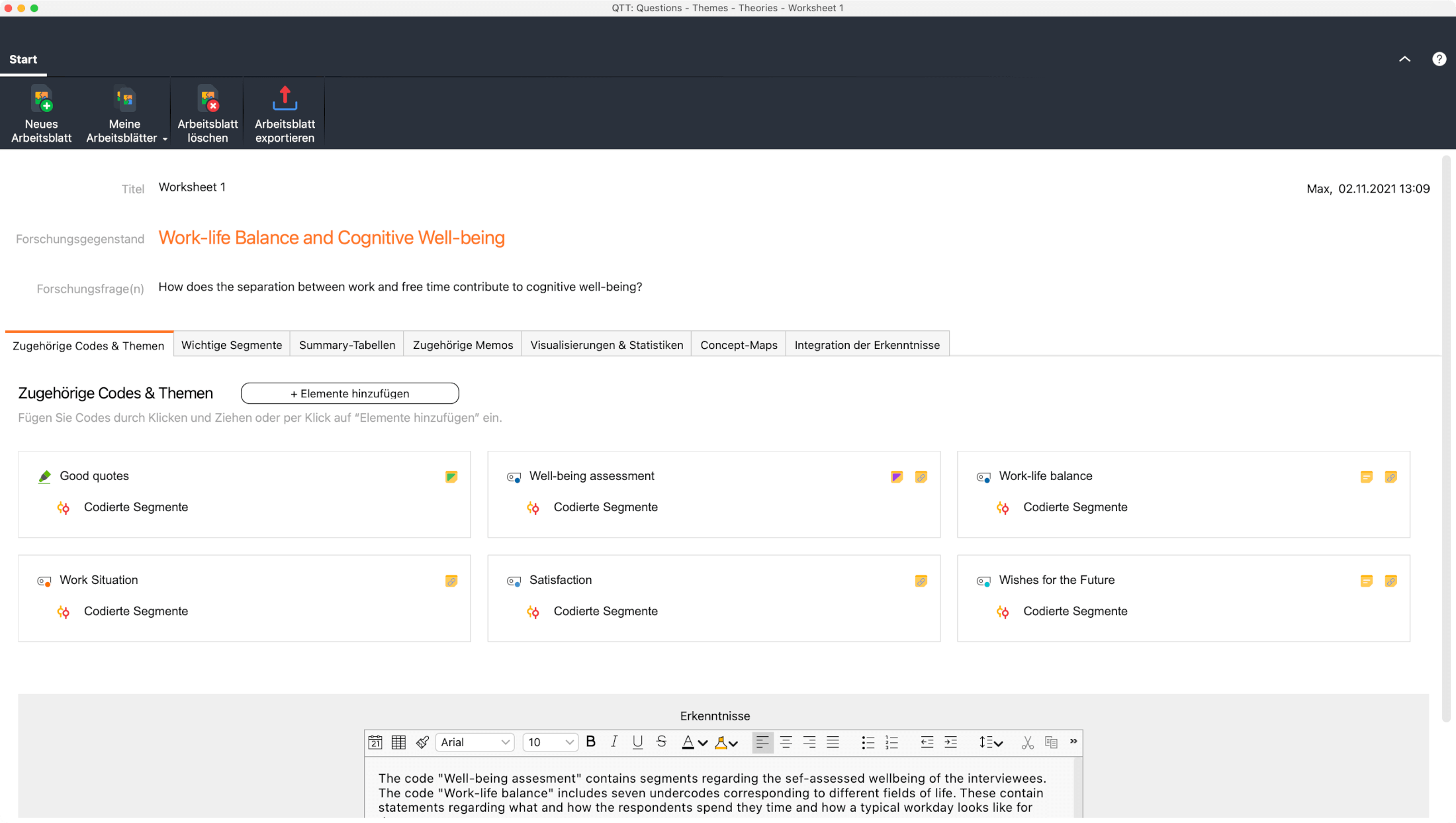Center align text in editor
Image resolution: width=1456 pixels, height=823 pixels.
(x=786, y=742)
